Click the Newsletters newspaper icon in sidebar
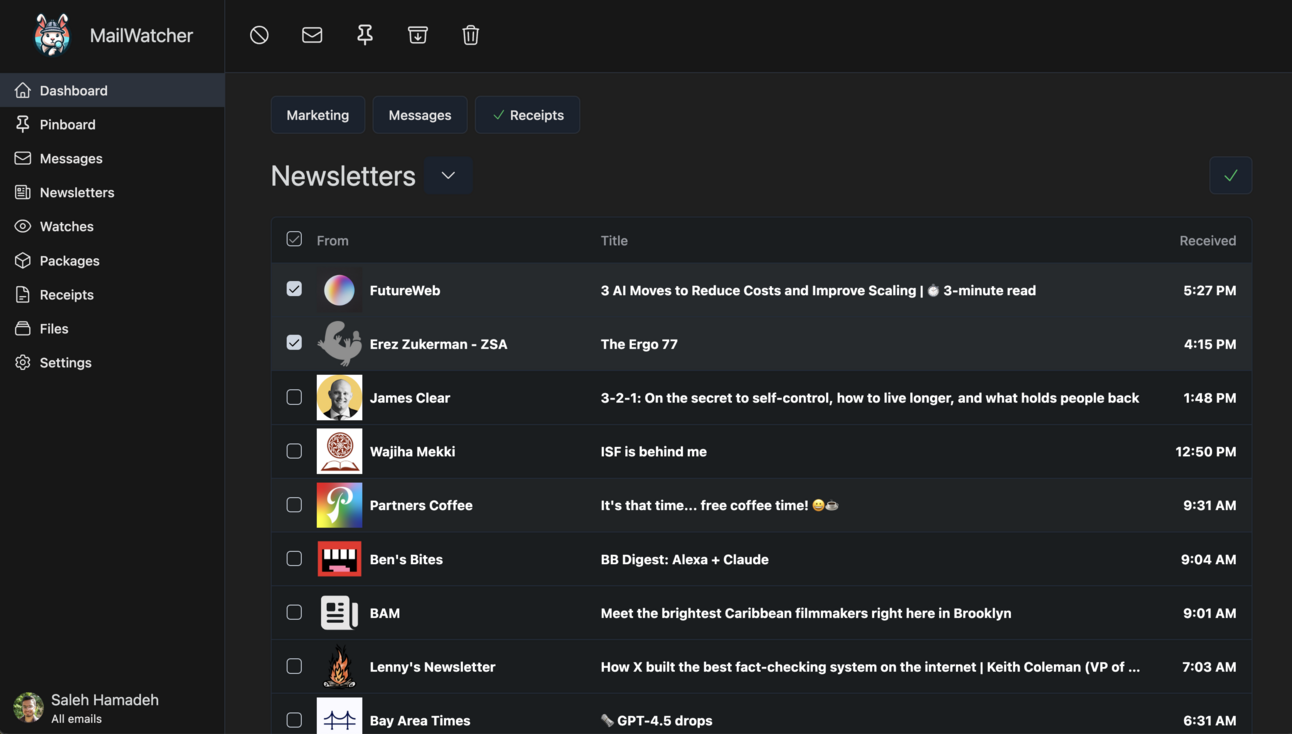1292x734 pixels. 23,192
